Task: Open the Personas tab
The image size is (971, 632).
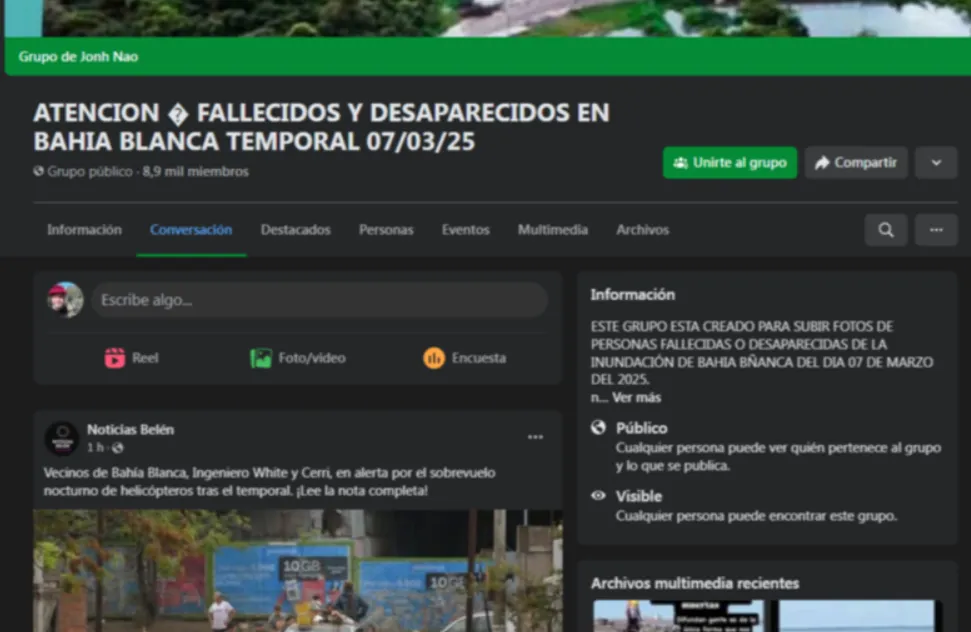Action: click(x=386, y=230)
